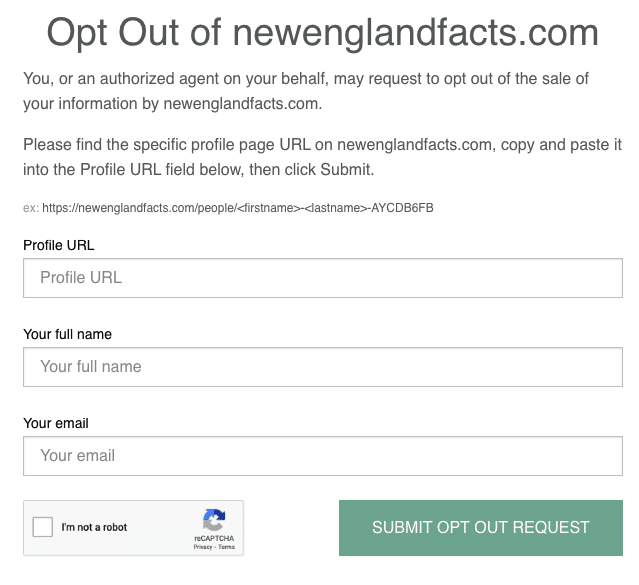Click the Your email field label
The width and height of the screenshot is (639, 585).
tap(56, 423)
